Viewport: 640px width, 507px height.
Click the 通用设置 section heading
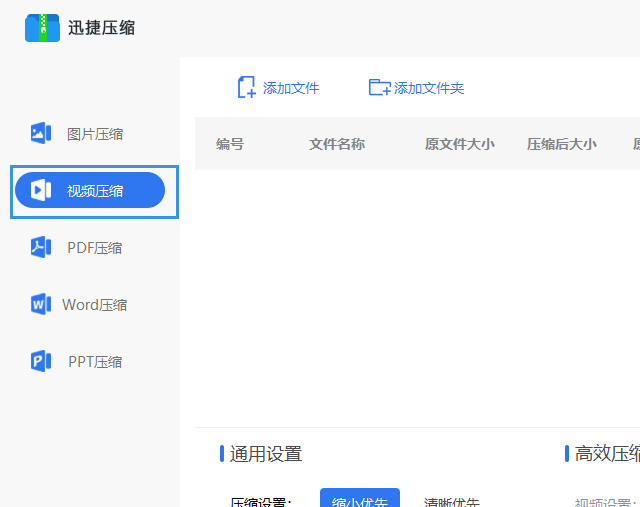(x=265, y=454)
